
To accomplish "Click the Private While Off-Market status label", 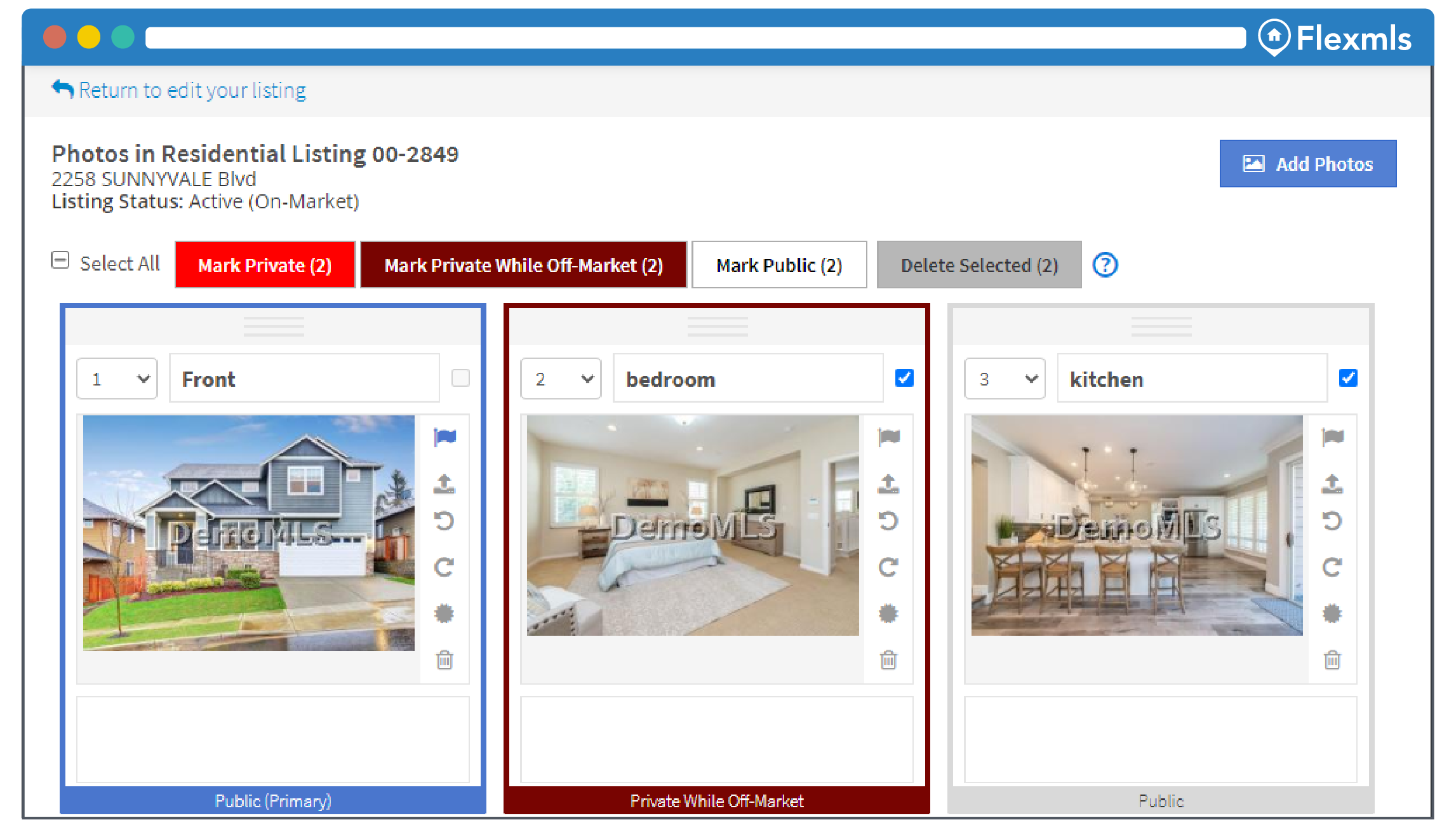I will [717, 801].
